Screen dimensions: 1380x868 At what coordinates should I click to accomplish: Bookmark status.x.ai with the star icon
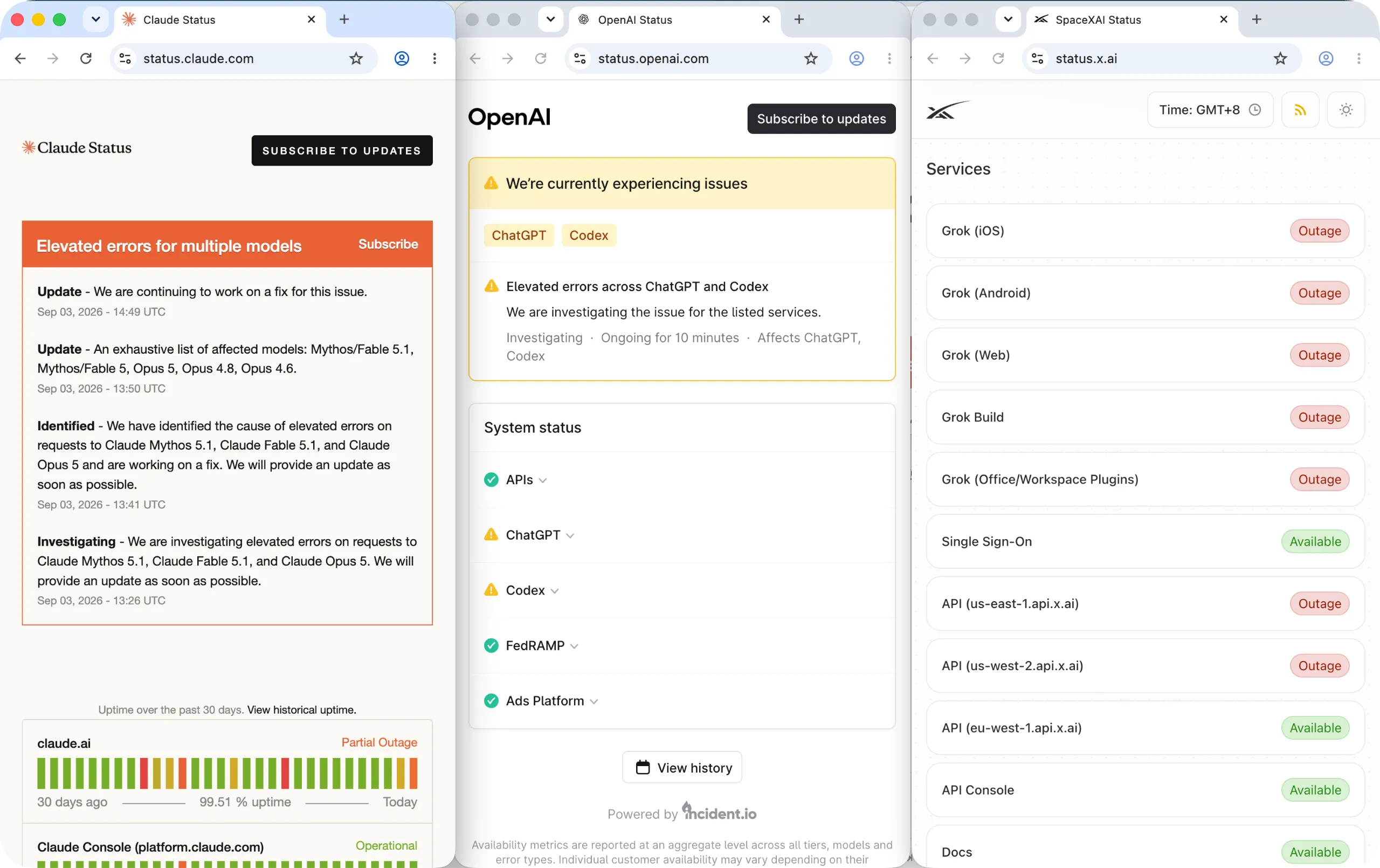[1280, 58]
